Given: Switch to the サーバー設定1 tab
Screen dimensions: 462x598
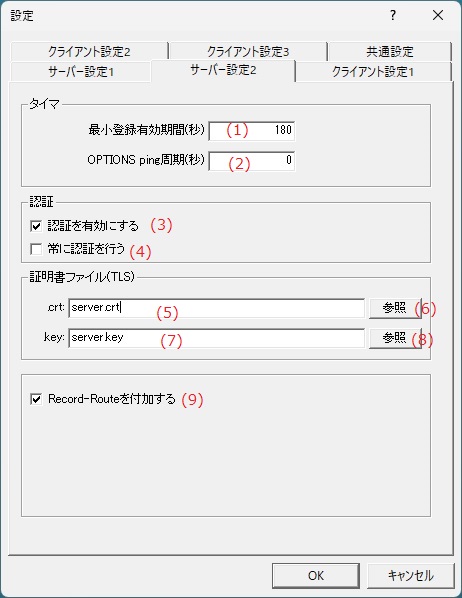Looking at the screenshot, I should pos(80,72).
